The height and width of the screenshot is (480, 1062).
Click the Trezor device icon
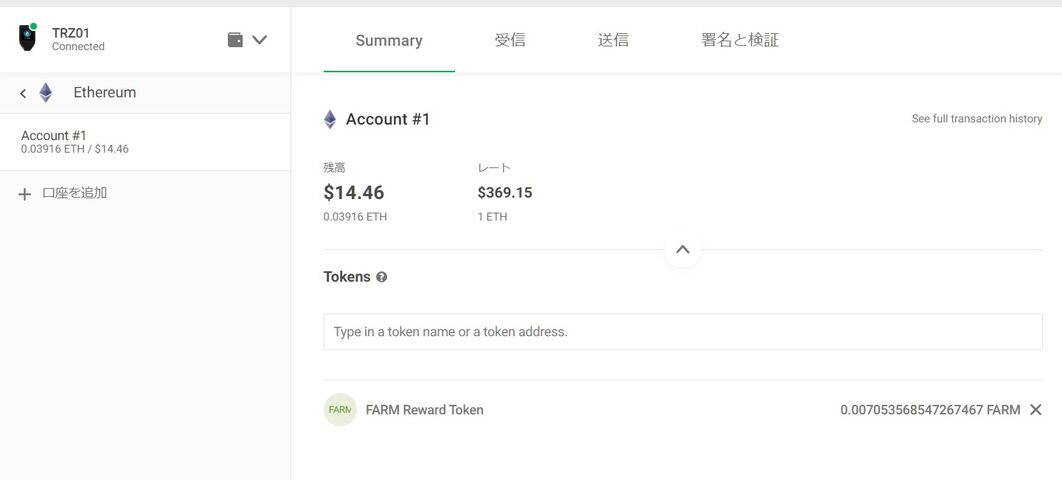click(x=27, y=38)
